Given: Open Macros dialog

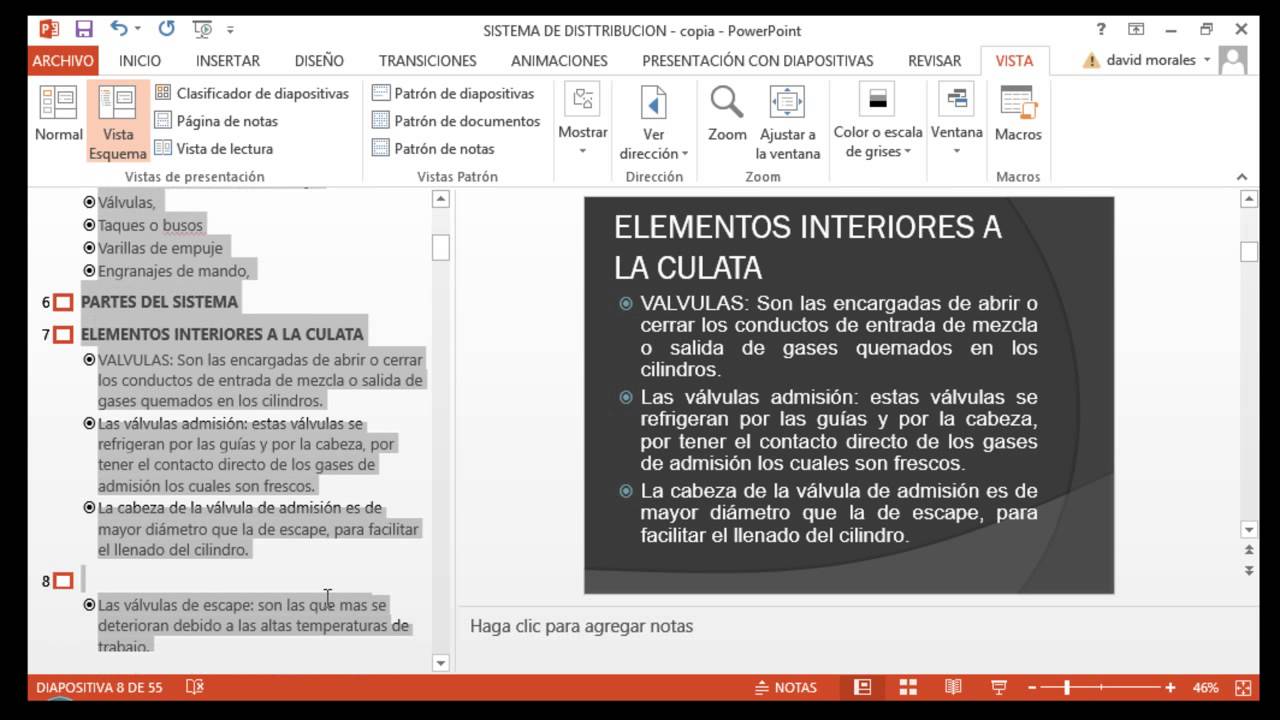Looking at the screenshot, I should [1018, 114].
